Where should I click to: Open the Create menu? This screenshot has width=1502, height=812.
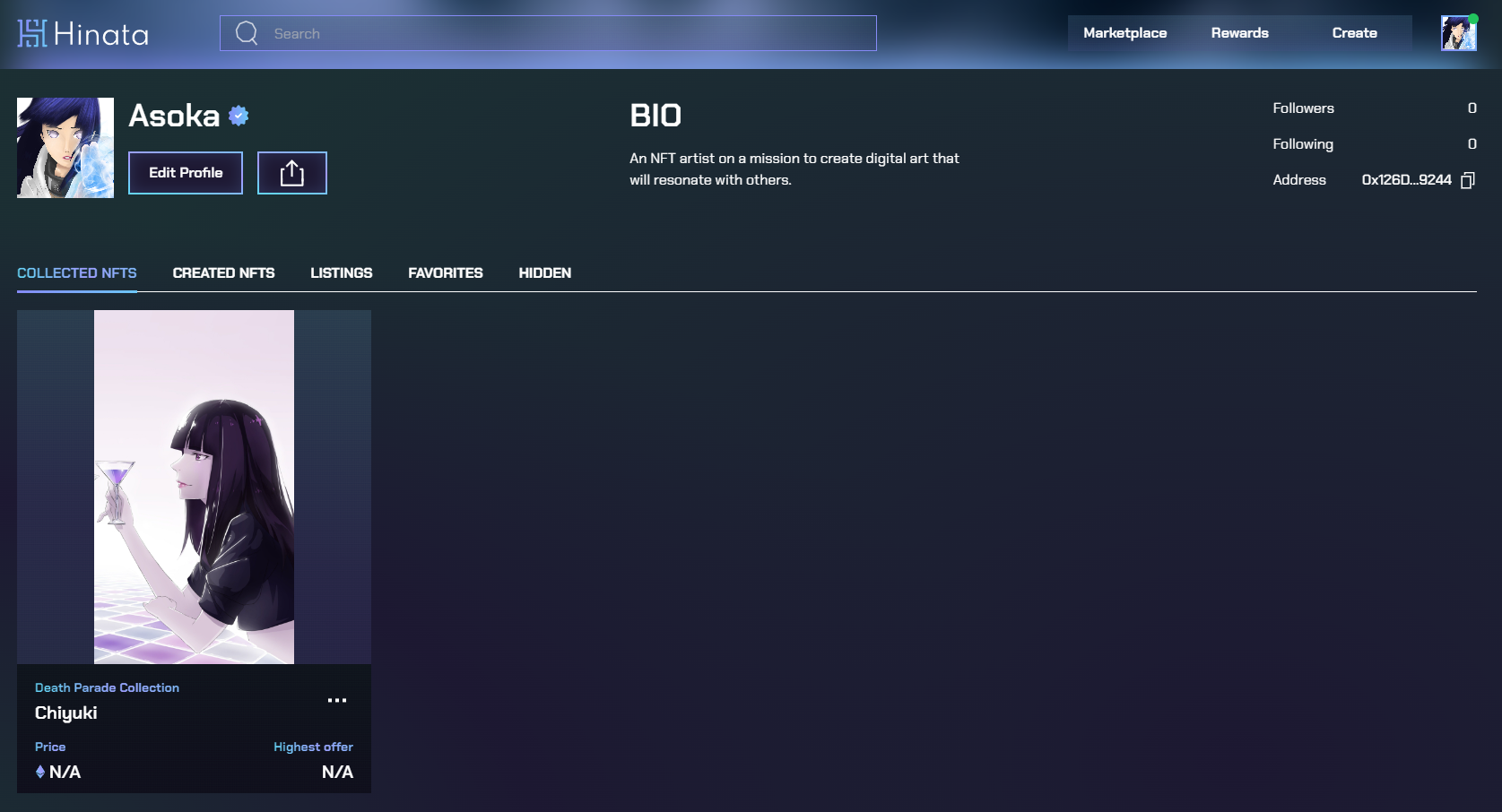pyautogui.click(x=1354, y=33)
